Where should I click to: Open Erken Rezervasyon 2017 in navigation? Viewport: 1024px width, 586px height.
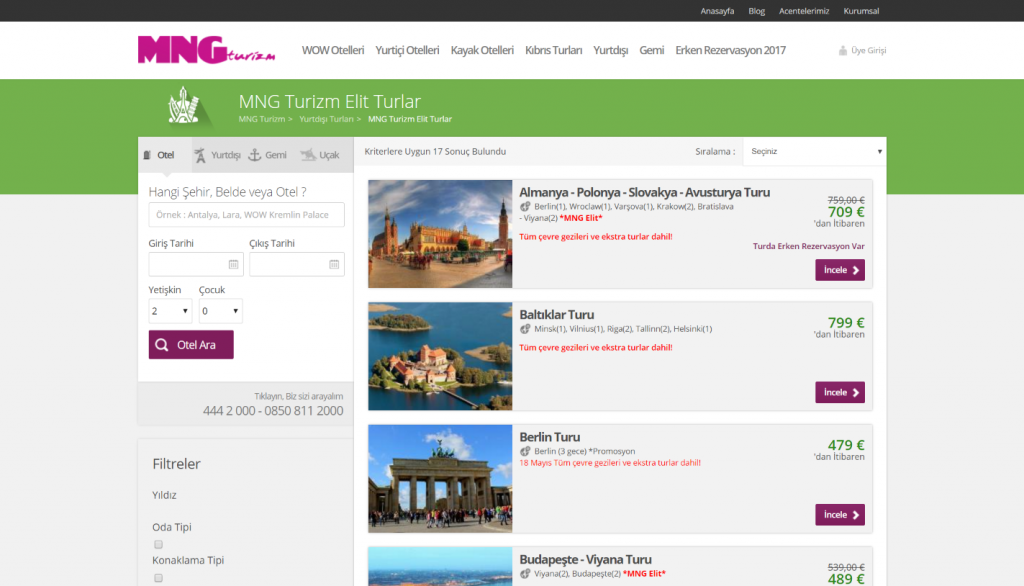(x=730, y=50)
